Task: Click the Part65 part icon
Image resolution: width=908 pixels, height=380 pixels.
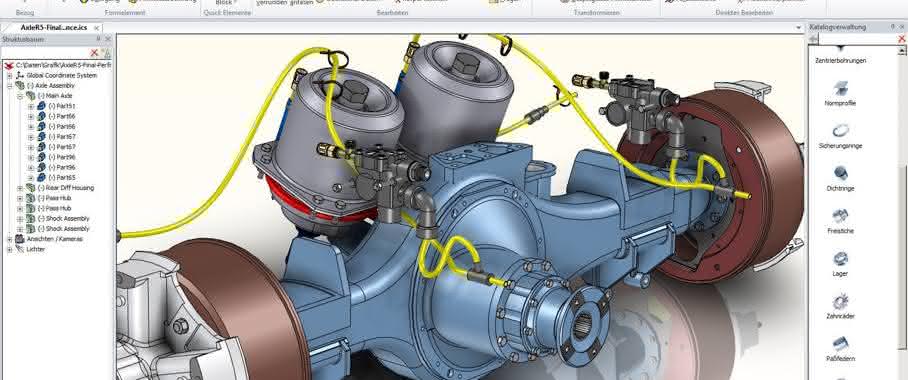Action: pyautogui.click(x=41, y=177)
